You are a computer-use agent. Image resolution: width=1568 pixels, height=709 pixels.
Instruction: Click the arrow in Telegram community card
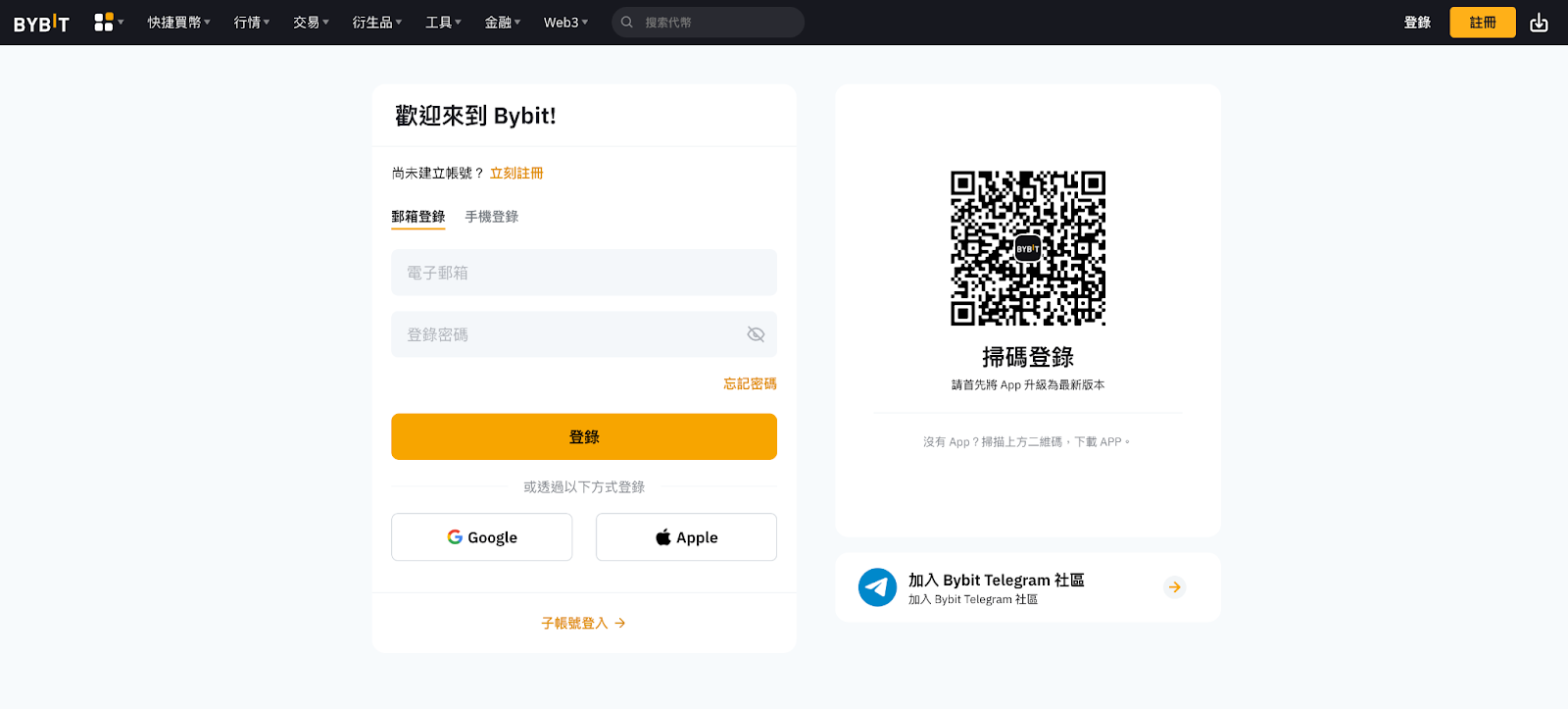(x=1174, y=587)
